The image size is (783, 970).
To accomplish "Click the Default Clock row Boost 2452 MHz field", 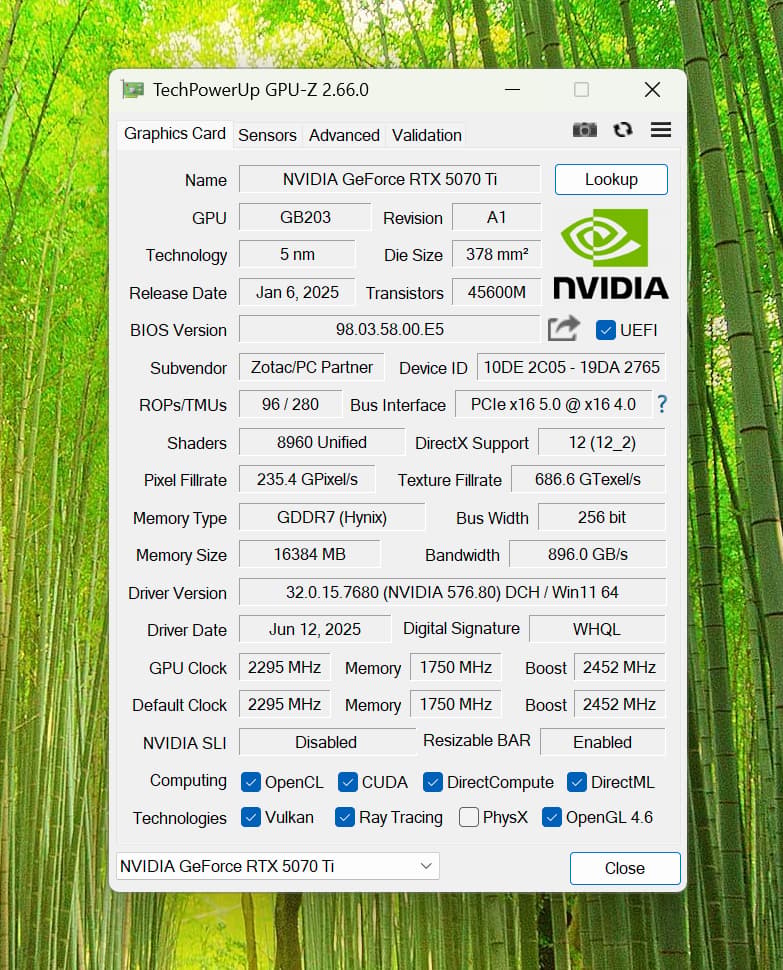I will pos(619,705).
